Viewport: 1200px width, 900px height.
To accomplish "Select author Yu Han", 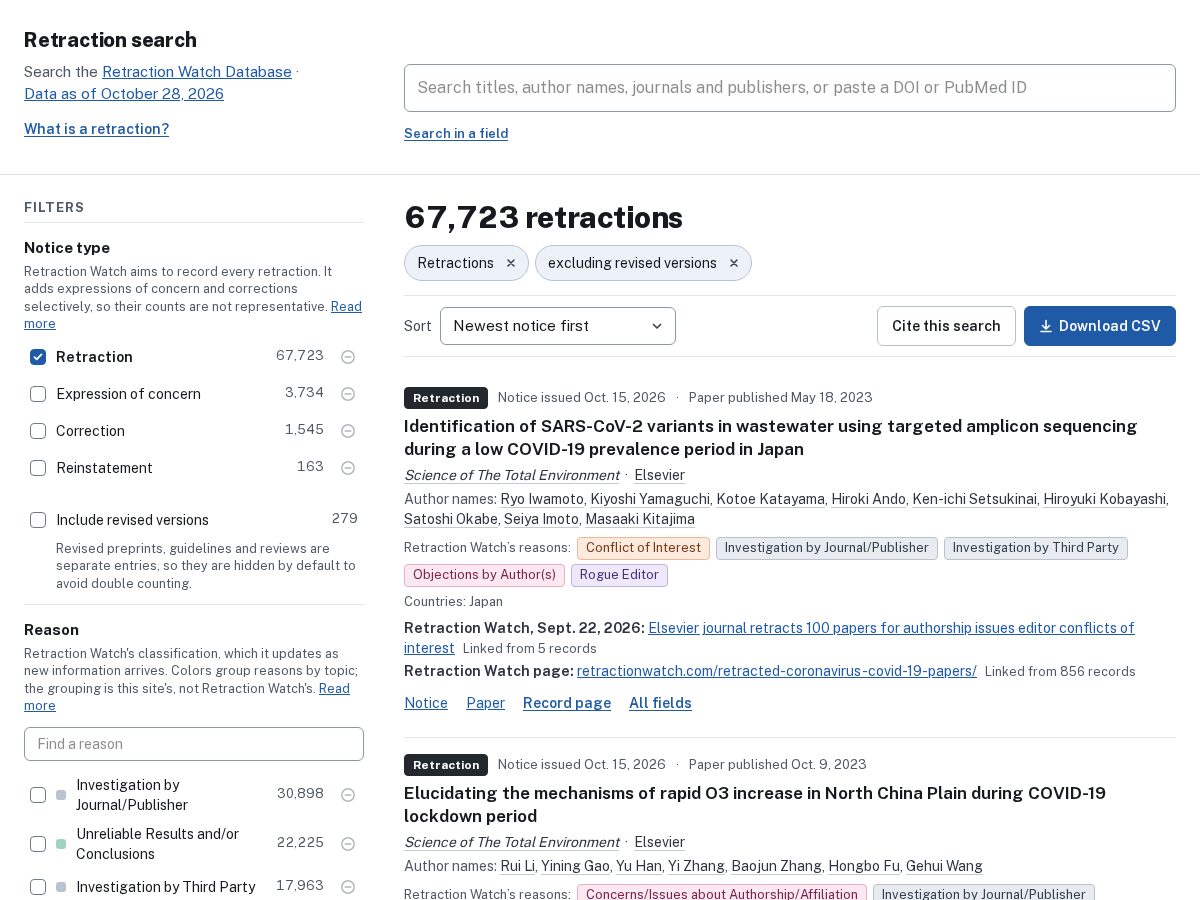I will tap(639, 866).
